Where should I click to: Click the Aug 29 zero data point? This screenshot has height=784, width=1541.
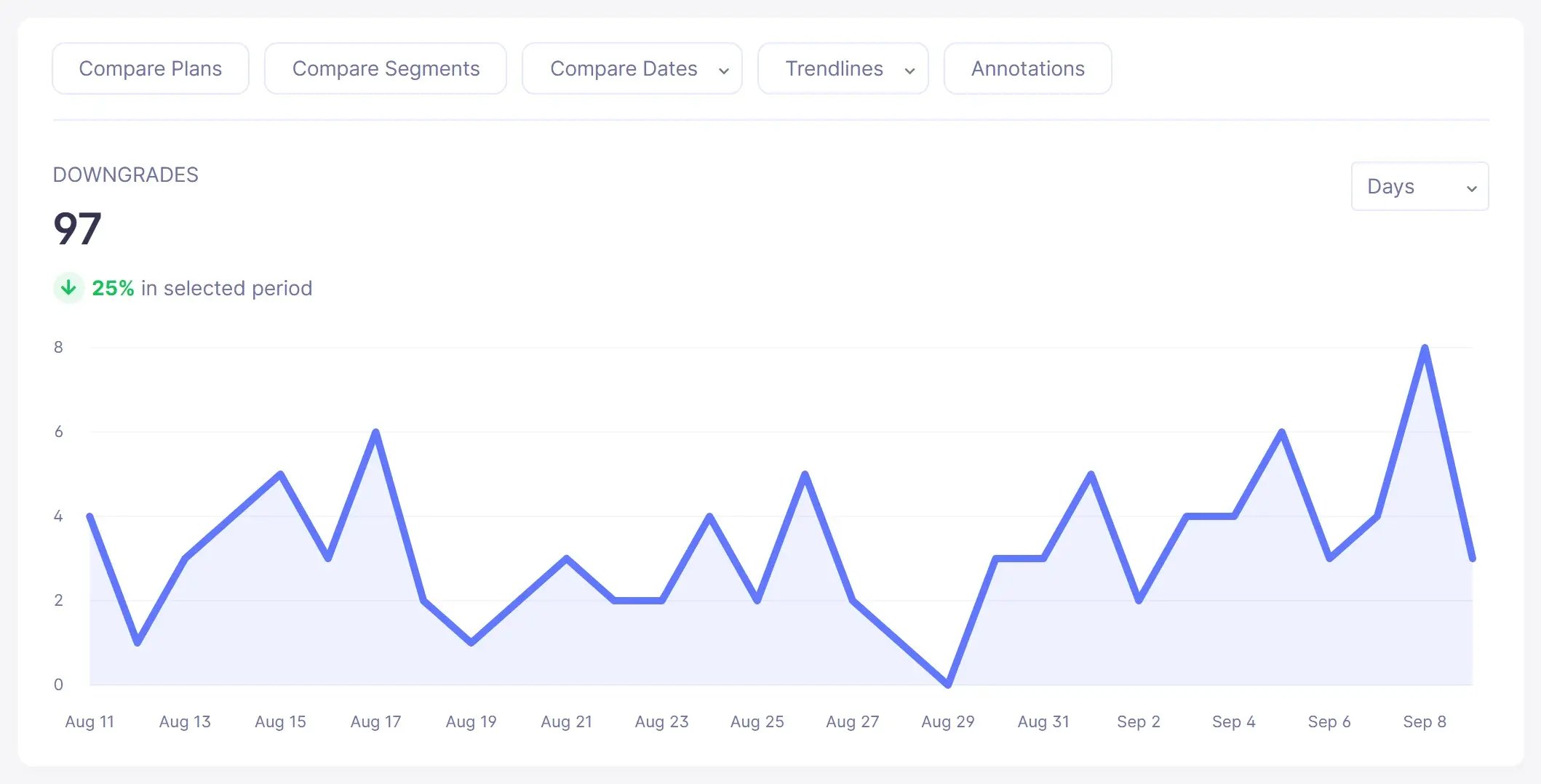947,684
